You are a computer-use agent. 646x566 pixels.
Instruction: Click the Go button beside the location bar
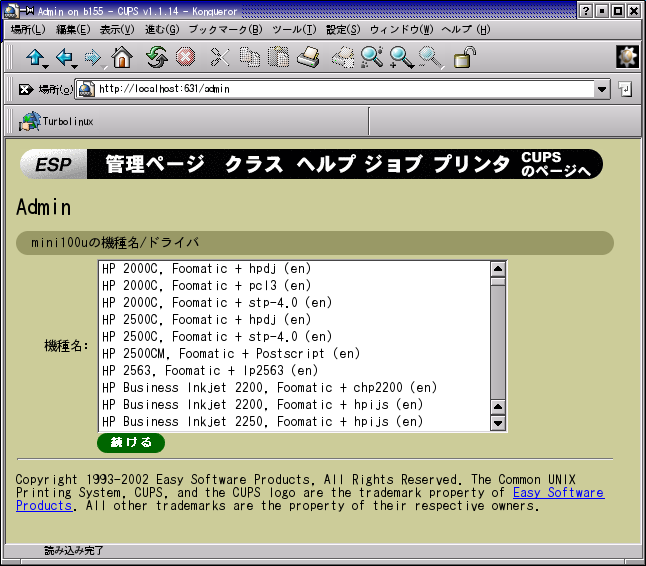625,89
